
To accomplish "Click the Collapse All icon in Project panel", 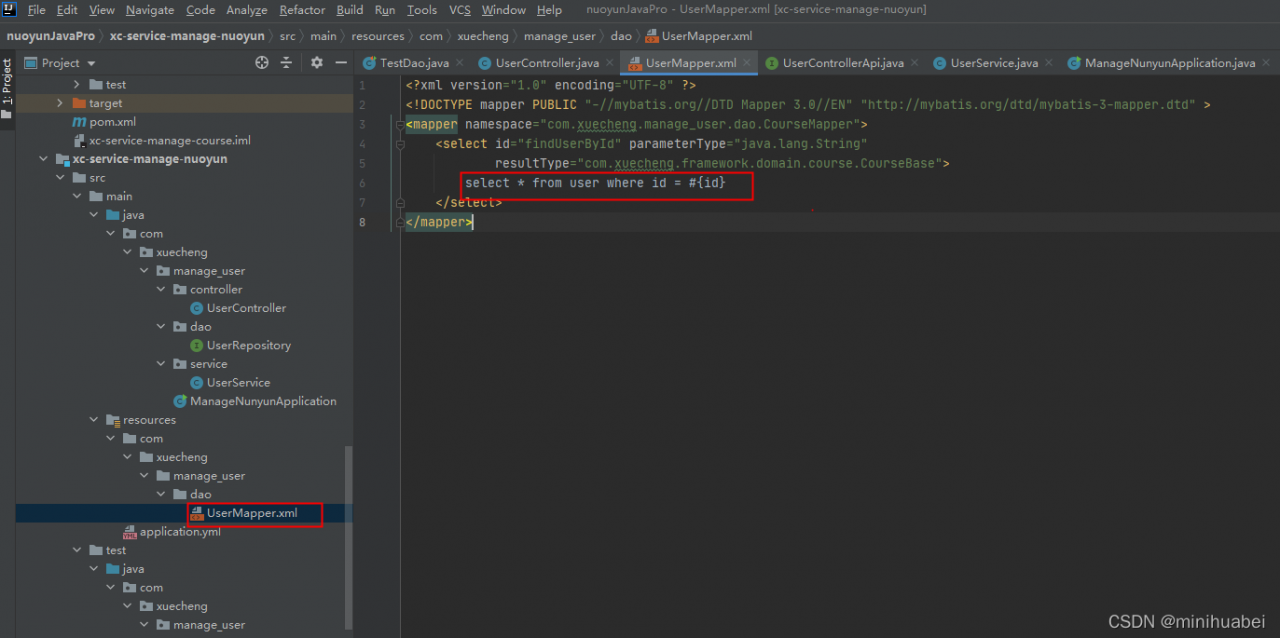I will (286, 62).
